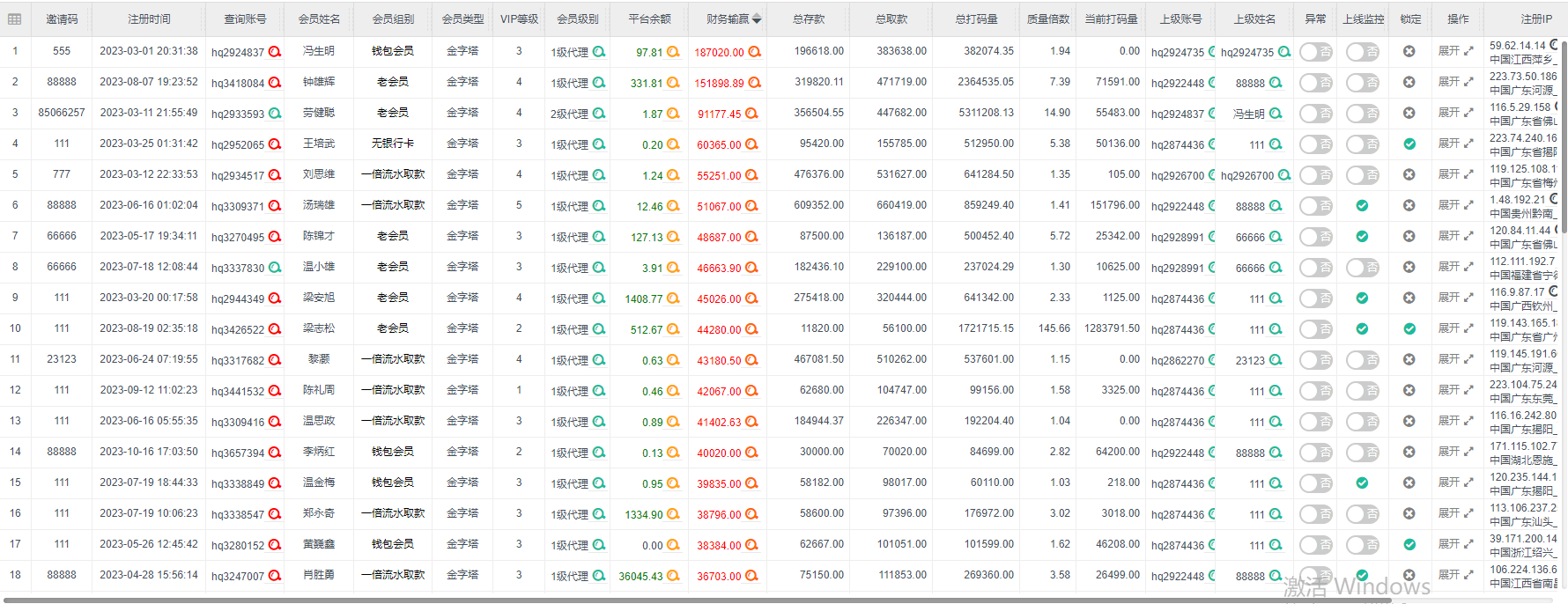Screen dimensions: 1568x604
Task: Click search icon beside superior name 冯生明
Action: click(x=1276, y=114)
